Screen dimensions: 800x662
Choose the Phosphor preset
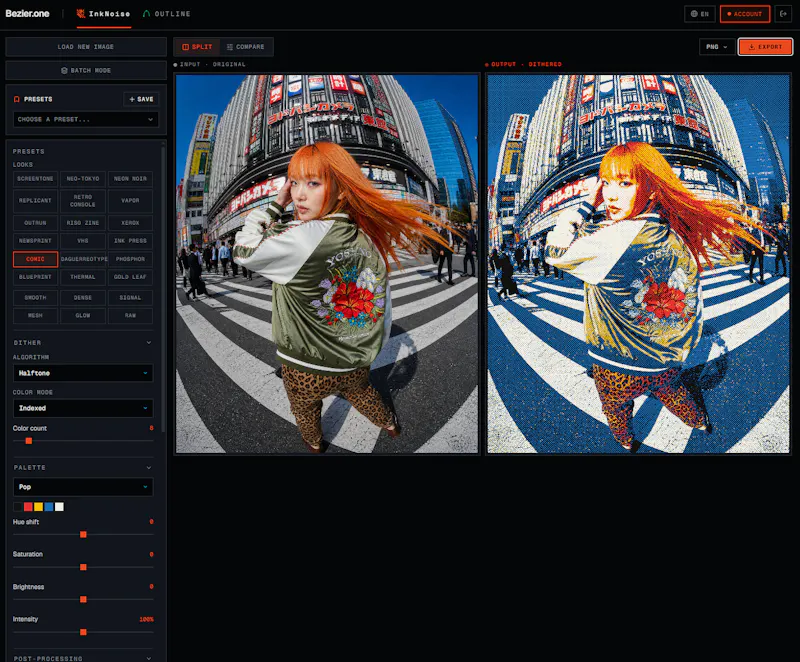tap(130, 259)
